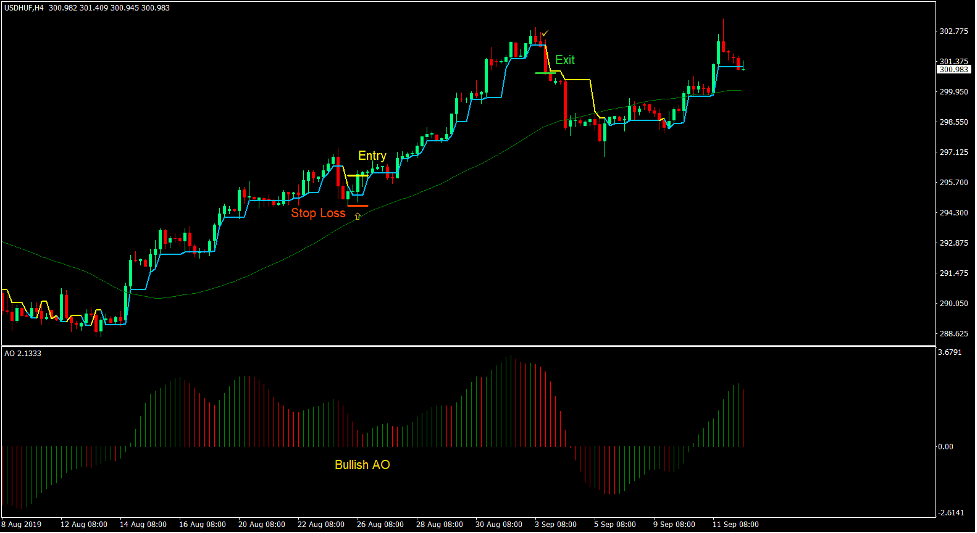Click the checkmark signal icon at the chart peak
Viewport: 977px width, 533px height.
[544, 33]
